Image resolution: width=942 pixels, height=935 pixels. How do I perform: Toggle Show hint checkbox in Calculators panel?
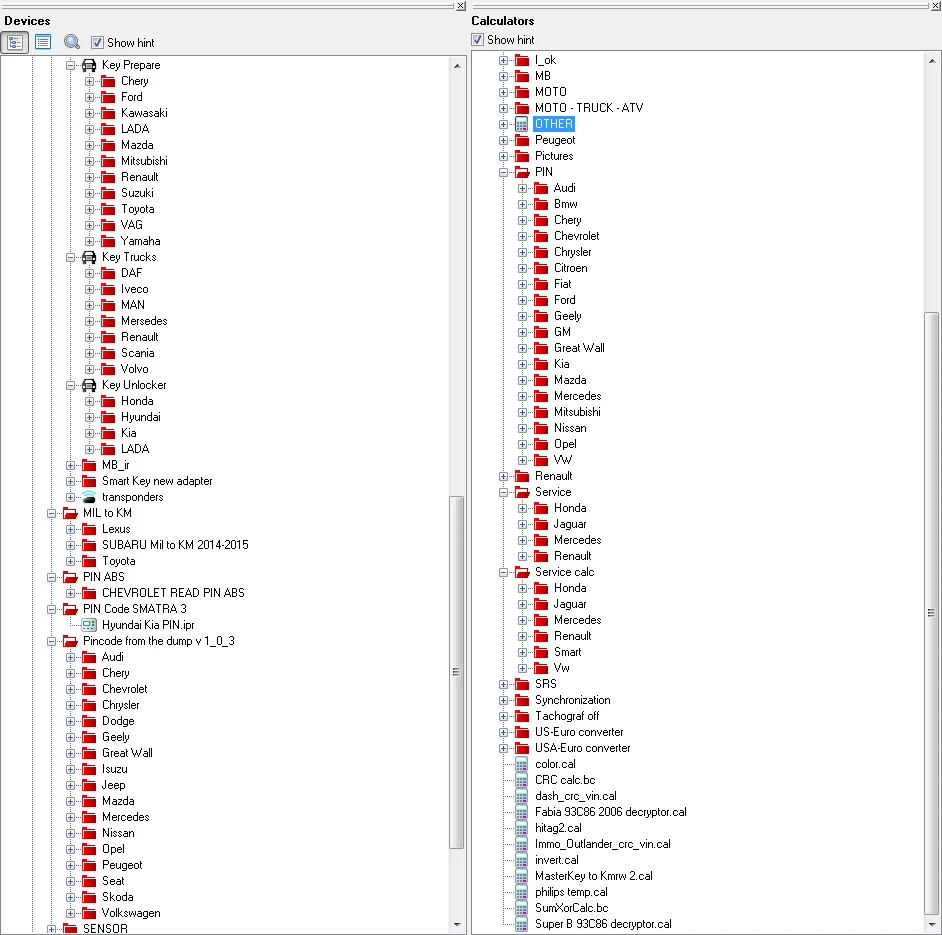click(477, 40)
